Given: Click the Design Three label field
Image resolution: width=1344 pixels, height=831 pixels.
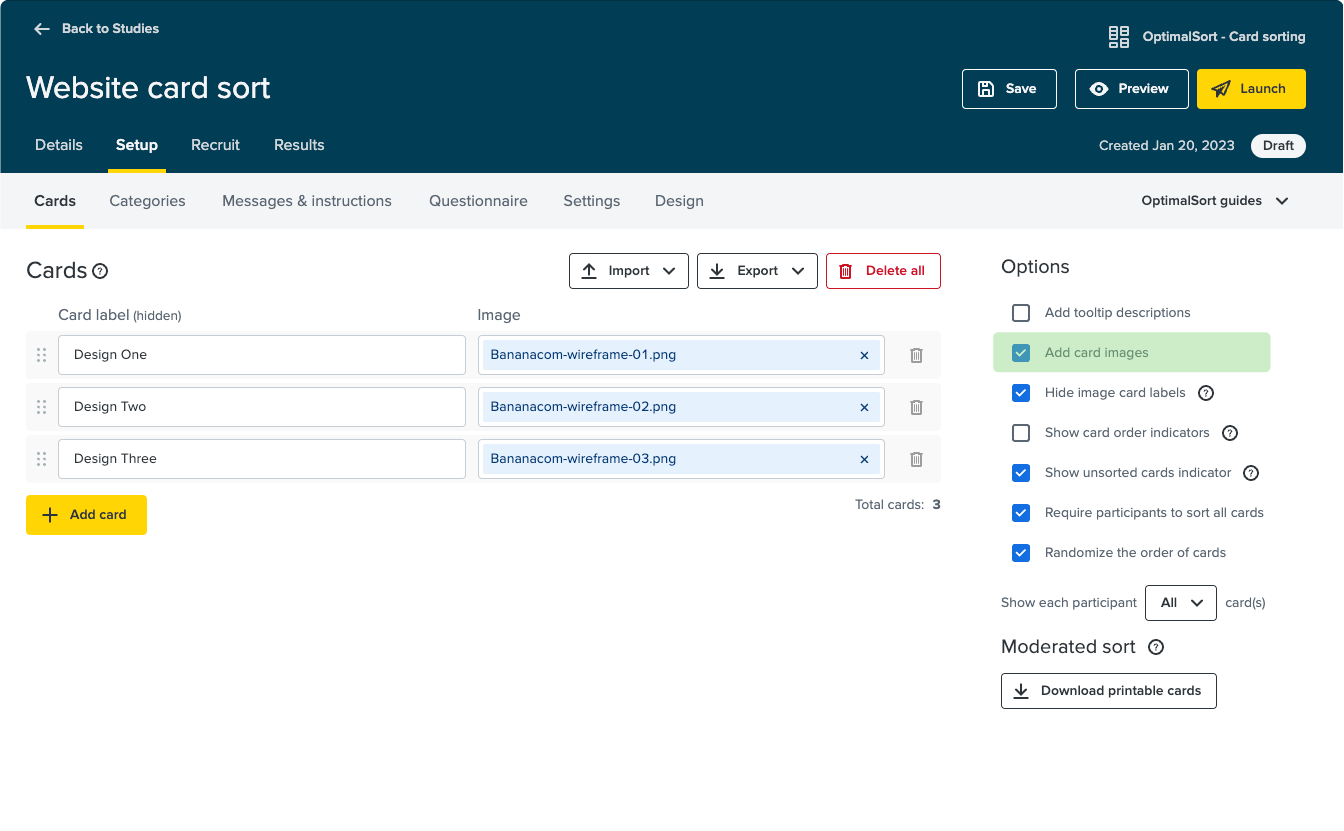Looking at the screenshot, I should click(262, 459).
